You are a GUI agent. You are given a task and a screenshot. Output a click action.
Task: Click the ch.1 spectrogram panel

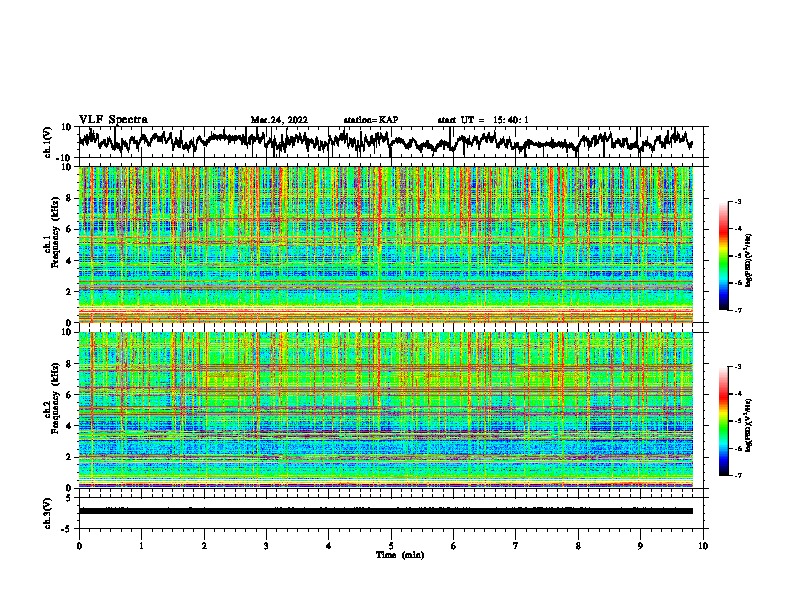[386, 244]
